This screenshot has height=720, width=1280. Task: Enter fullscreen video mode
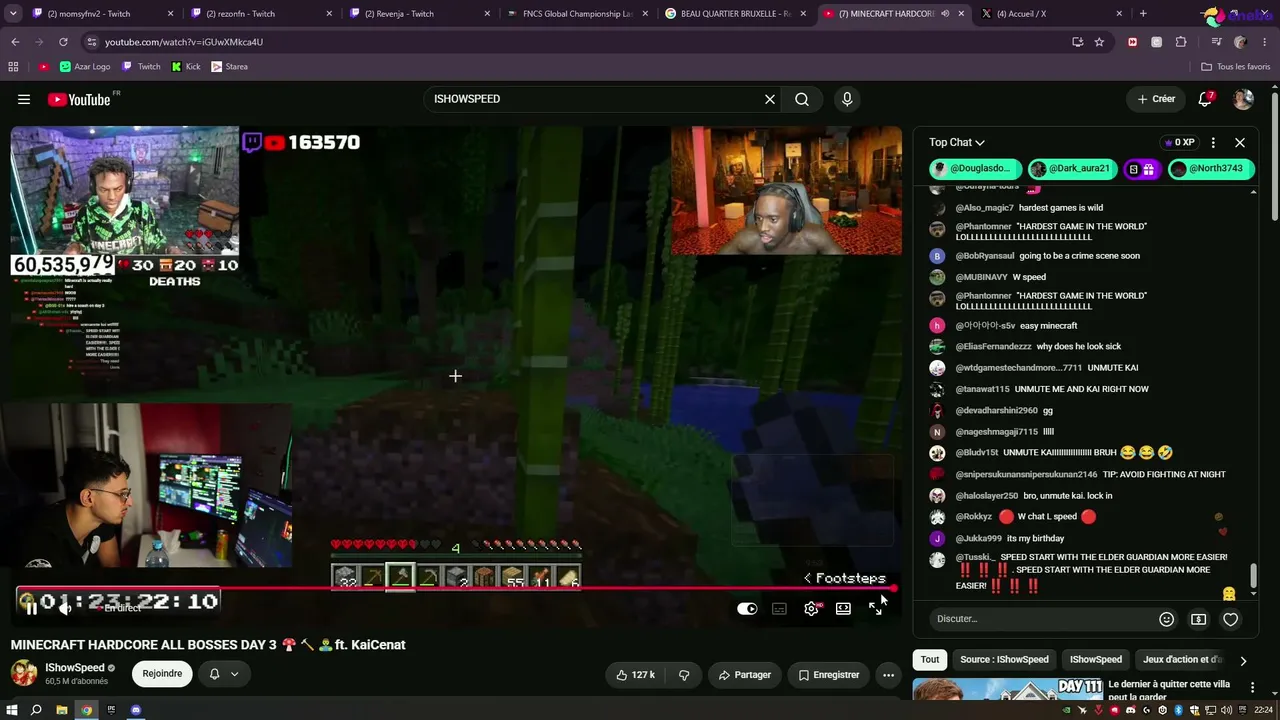875,608
